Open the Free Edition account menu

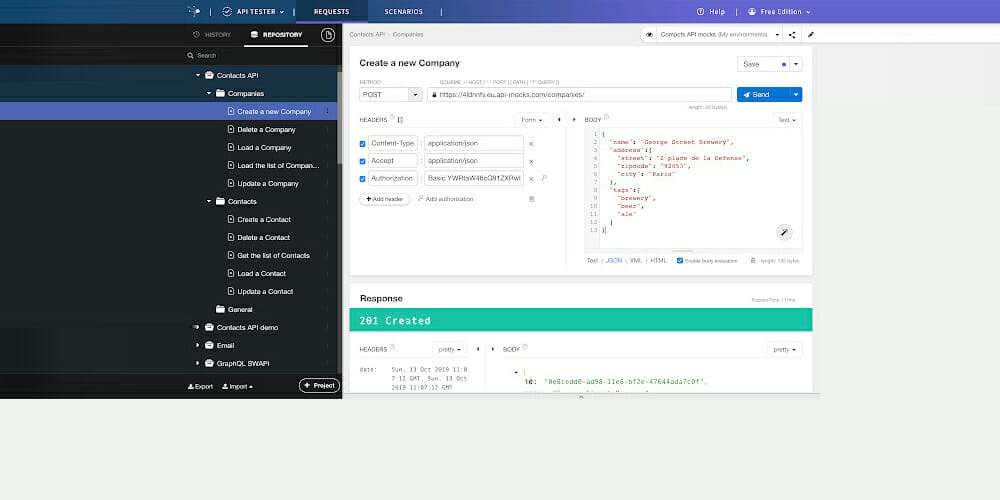point(779,11)
